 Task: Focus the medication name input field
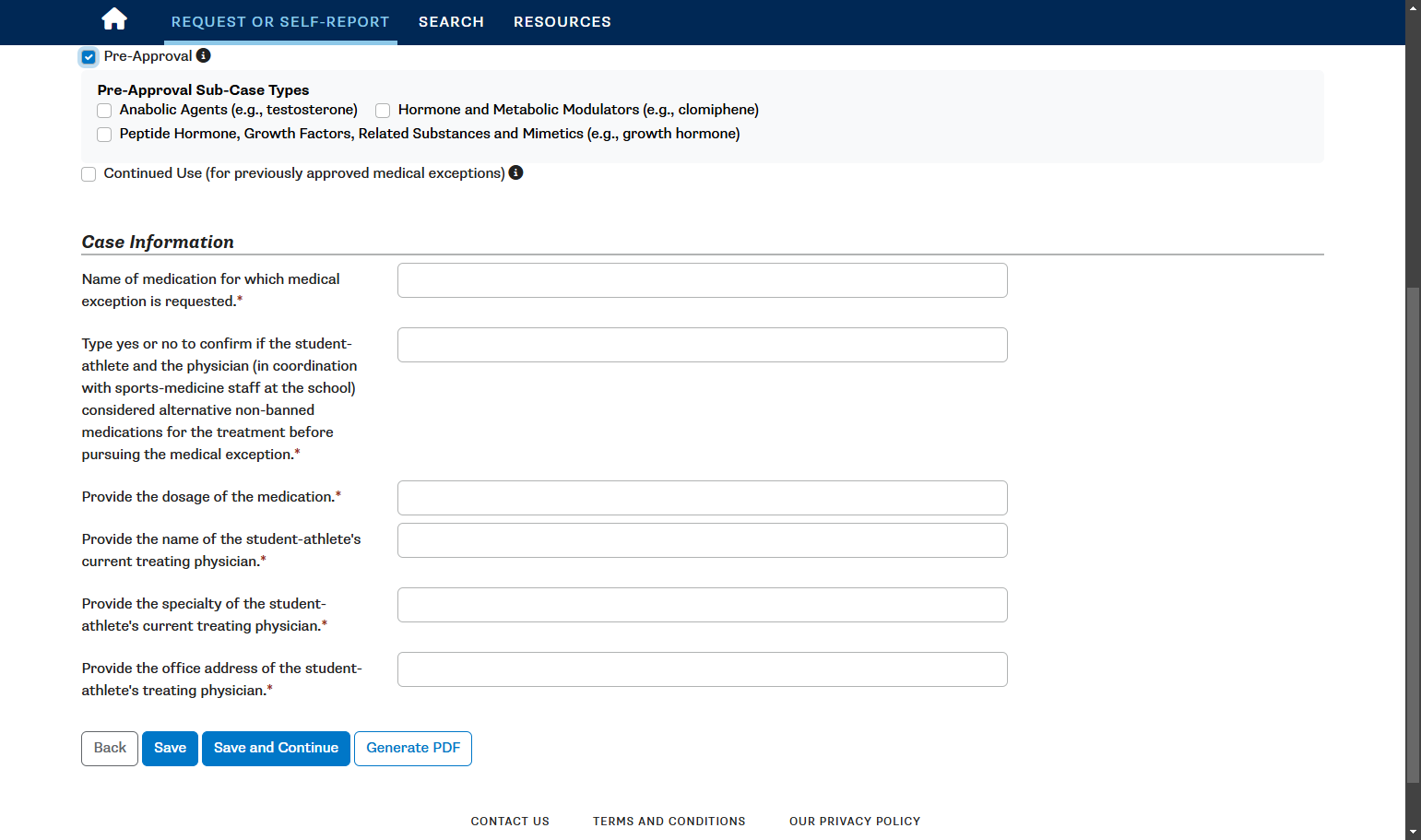[703, 280]
